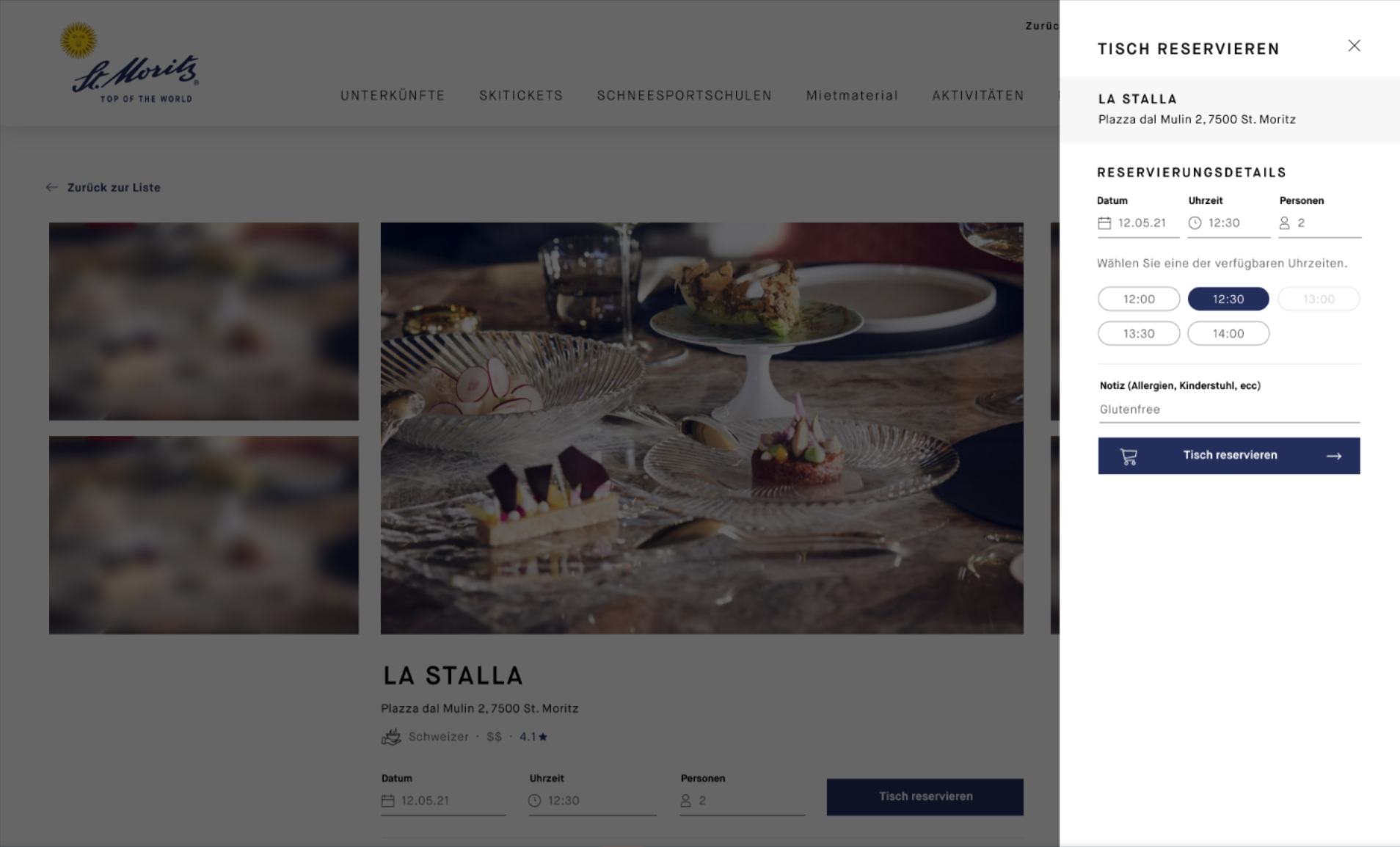
Task: Click the person icon in side panel
Action: coord(1284,223)
